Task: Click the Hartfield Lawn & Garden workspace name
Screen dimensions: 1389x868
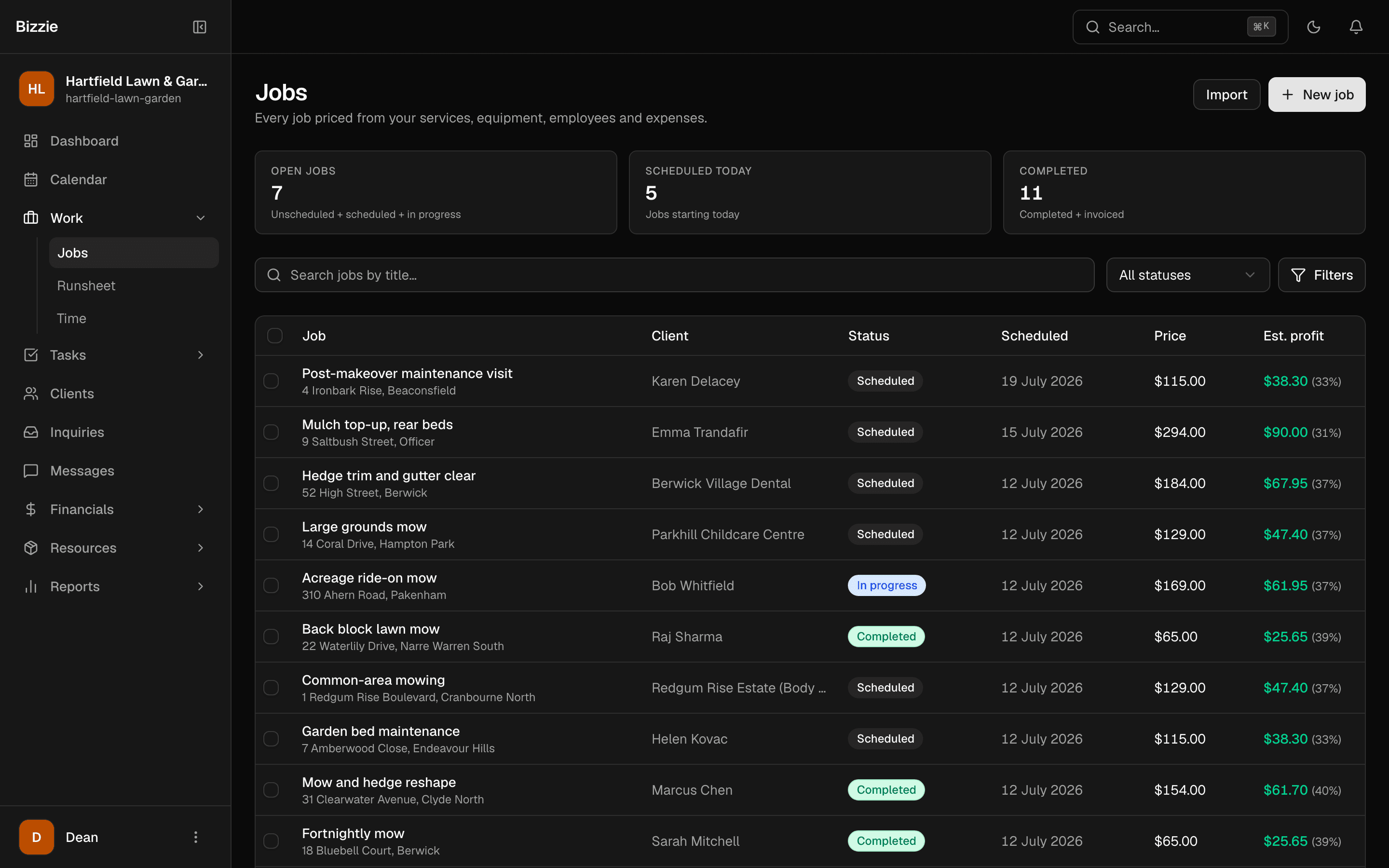Action: 136,81
